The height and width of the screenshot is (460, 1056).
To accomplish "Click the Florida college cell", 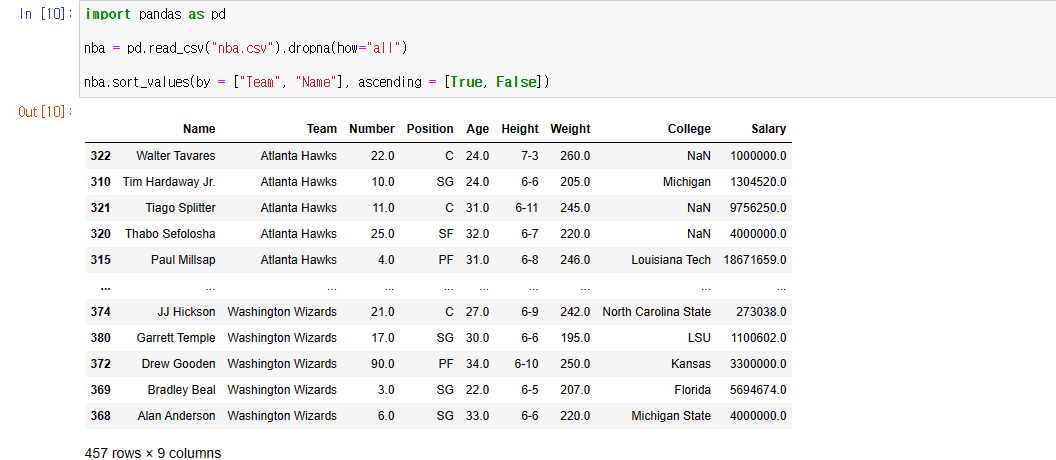I will [x=692, y=389].
